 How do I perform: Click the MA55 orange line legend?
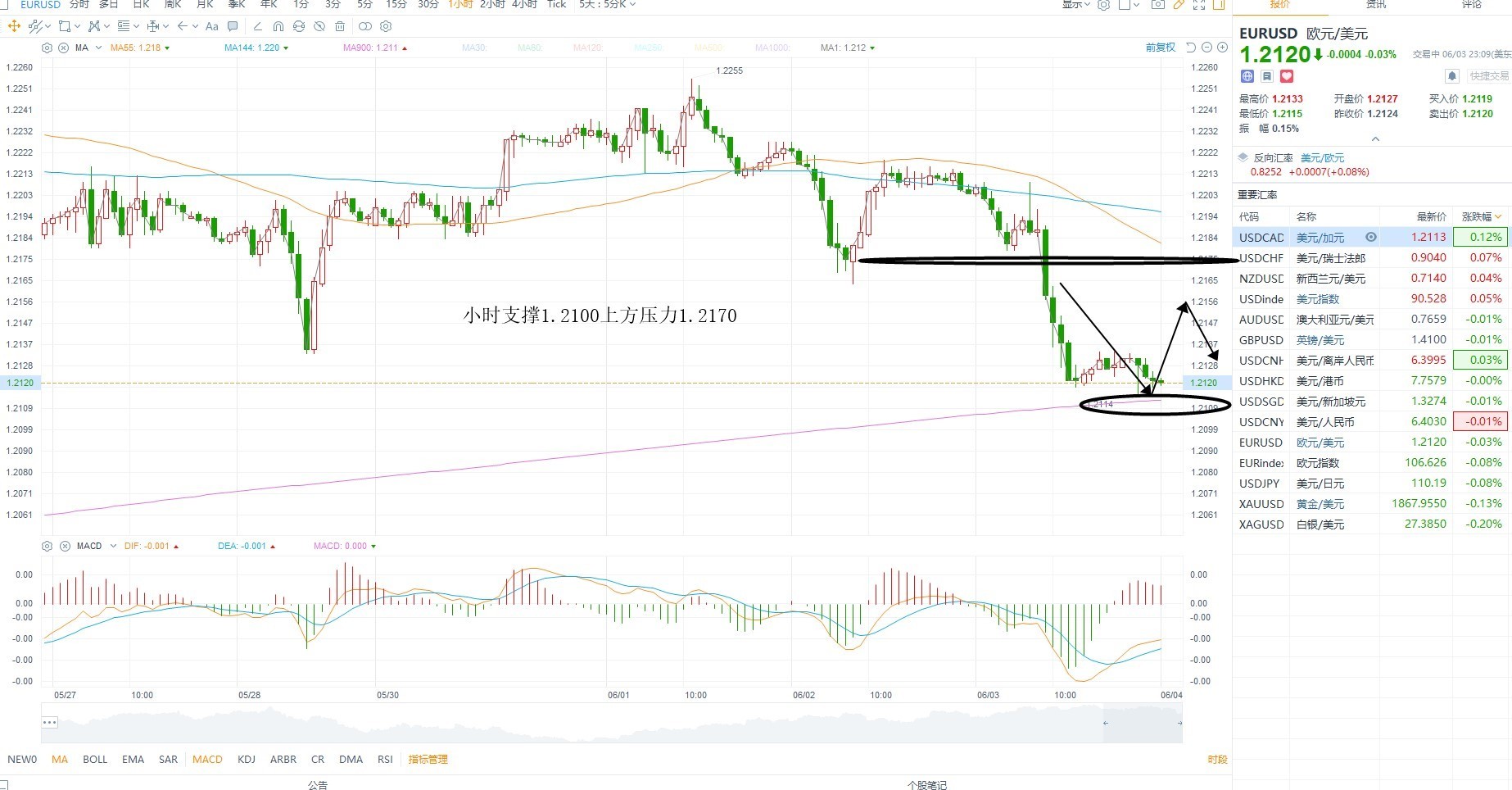point(139,48)
